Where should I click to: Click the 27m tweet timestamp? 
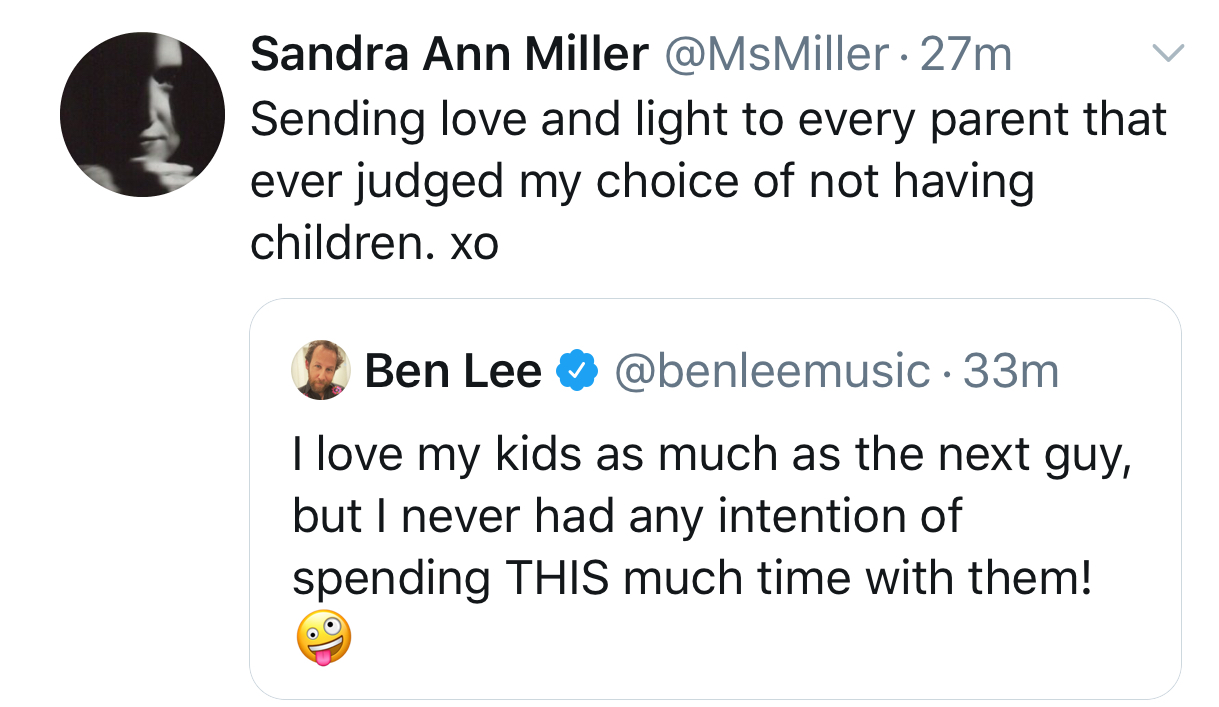pos(966,54)
